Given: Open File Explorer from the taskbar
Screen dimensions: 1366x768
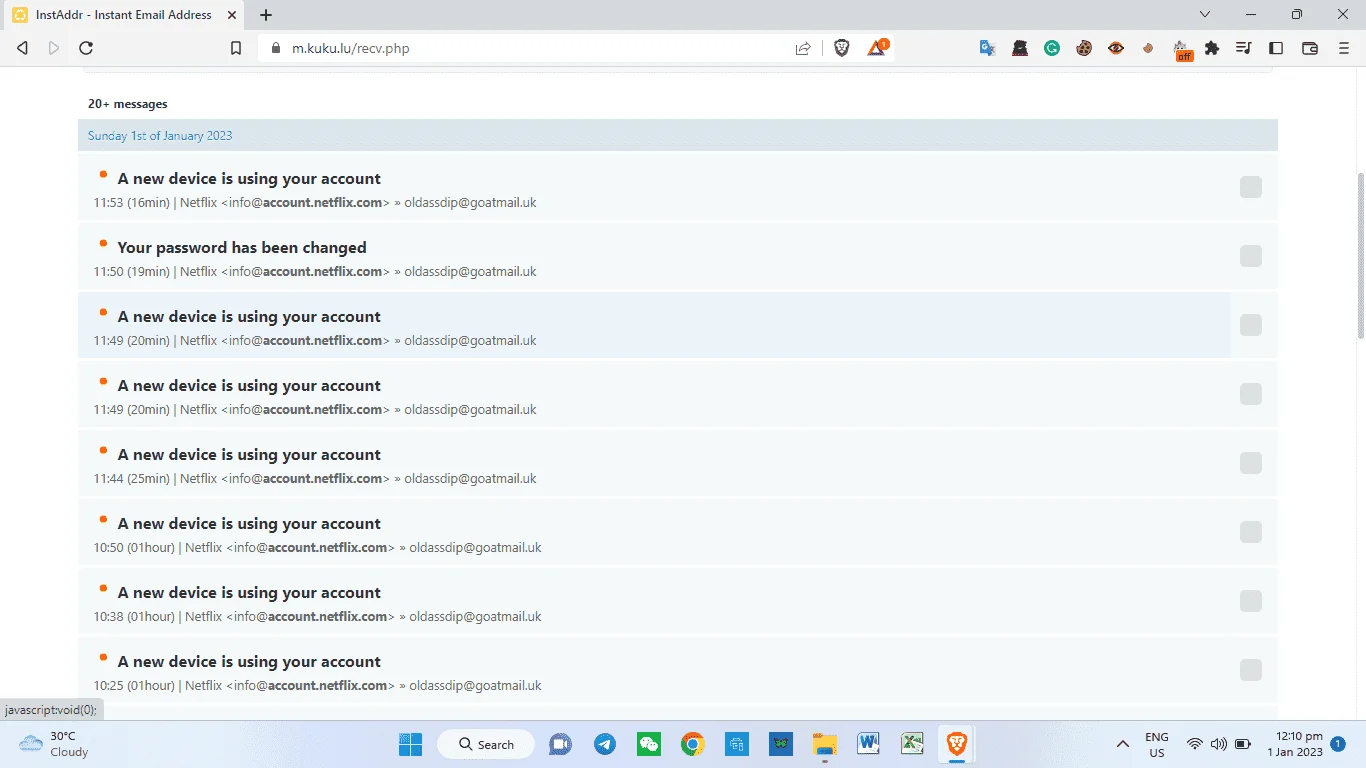Looking at the screenshot, I should (825, 744).
